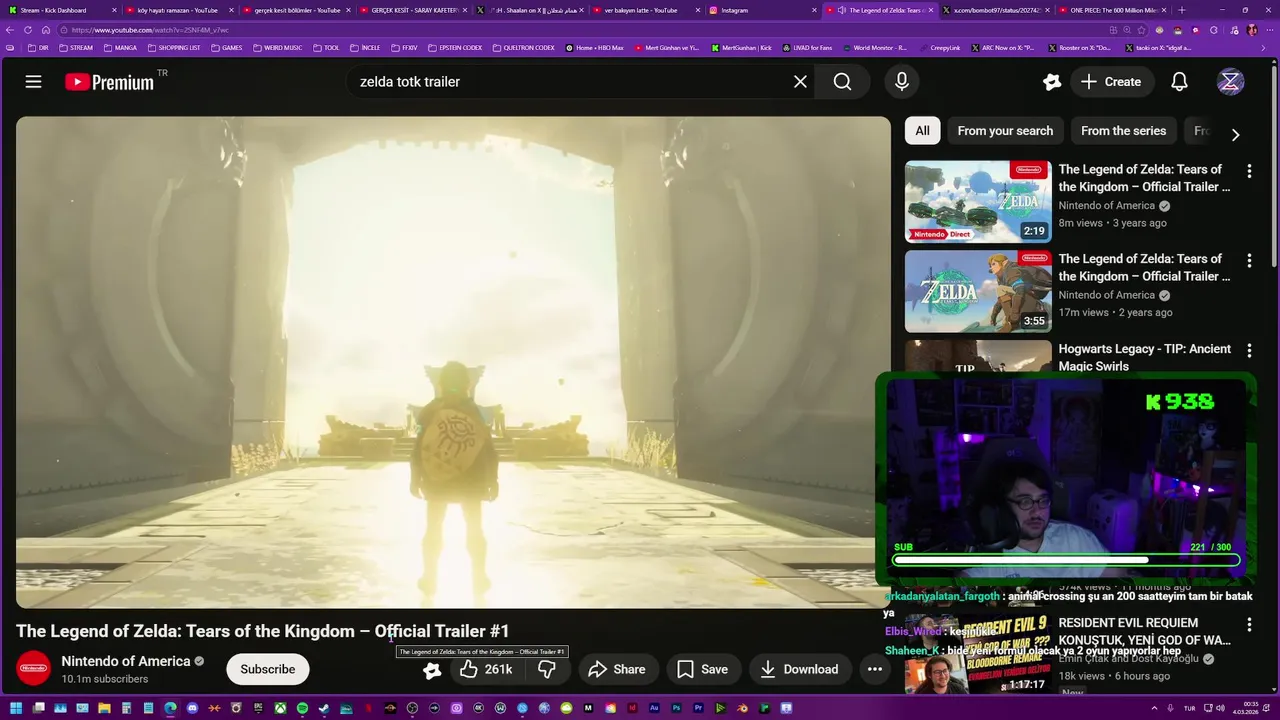Expand the WEIRD MUSIC bookmarks folder
This screenshot has height=720, width=1280.
[277, 47]
